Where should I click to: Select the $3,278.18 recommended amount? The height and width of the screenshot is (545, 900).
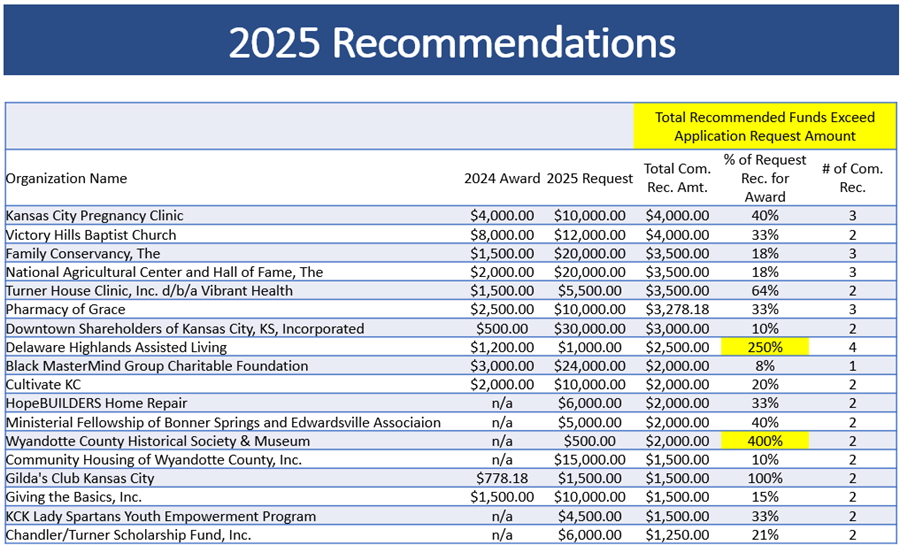[677, 309]
